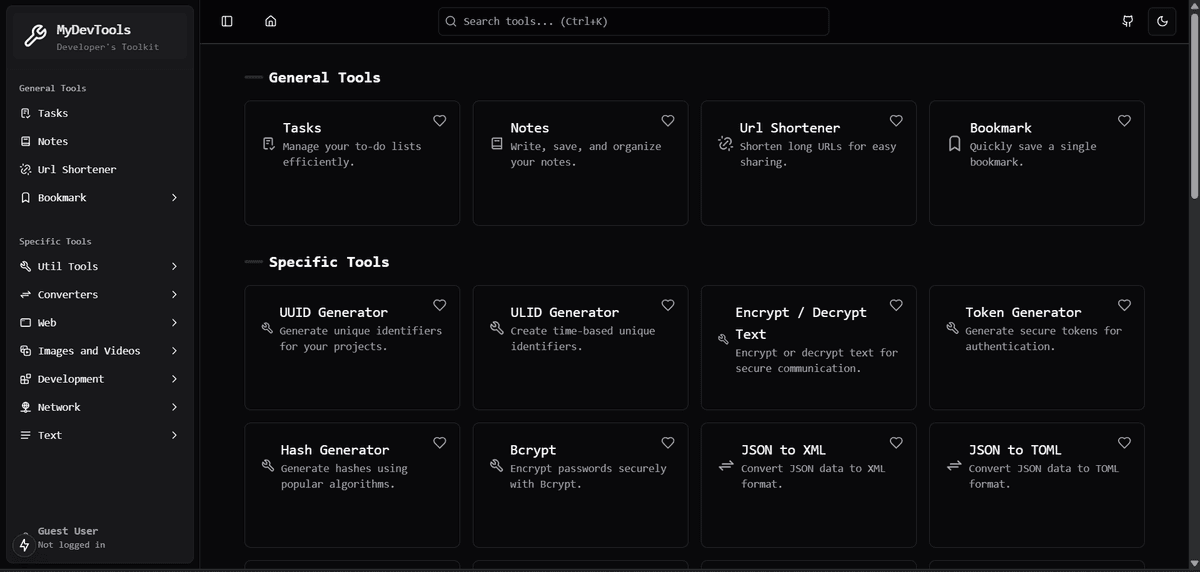Toggle the dark mode moon button
1200x572 pixels.
point(1162,21)
